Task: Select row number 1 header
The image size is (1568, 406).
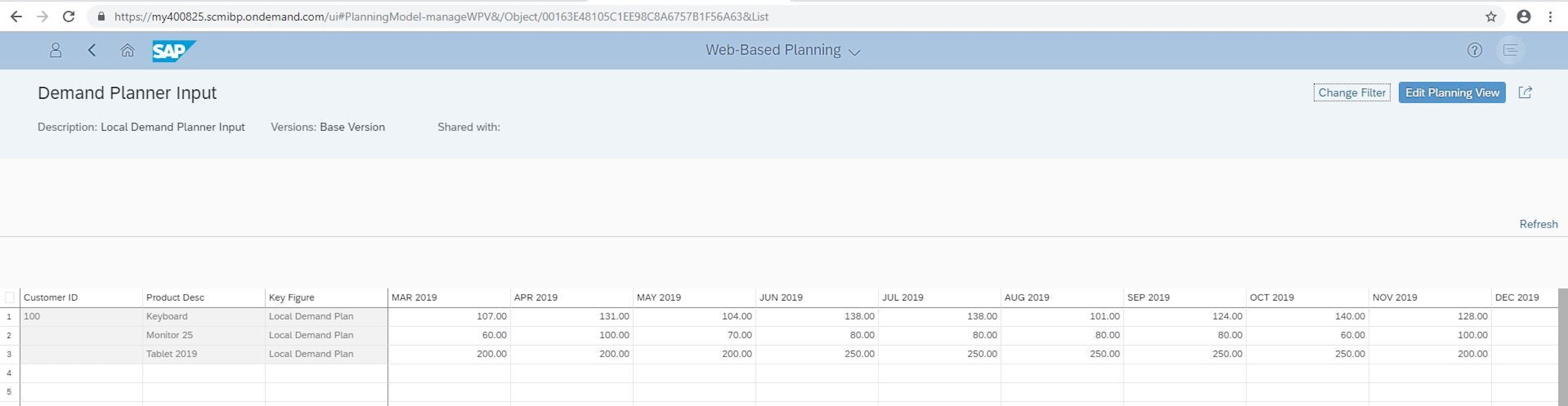Action: (x=9, y=316)
